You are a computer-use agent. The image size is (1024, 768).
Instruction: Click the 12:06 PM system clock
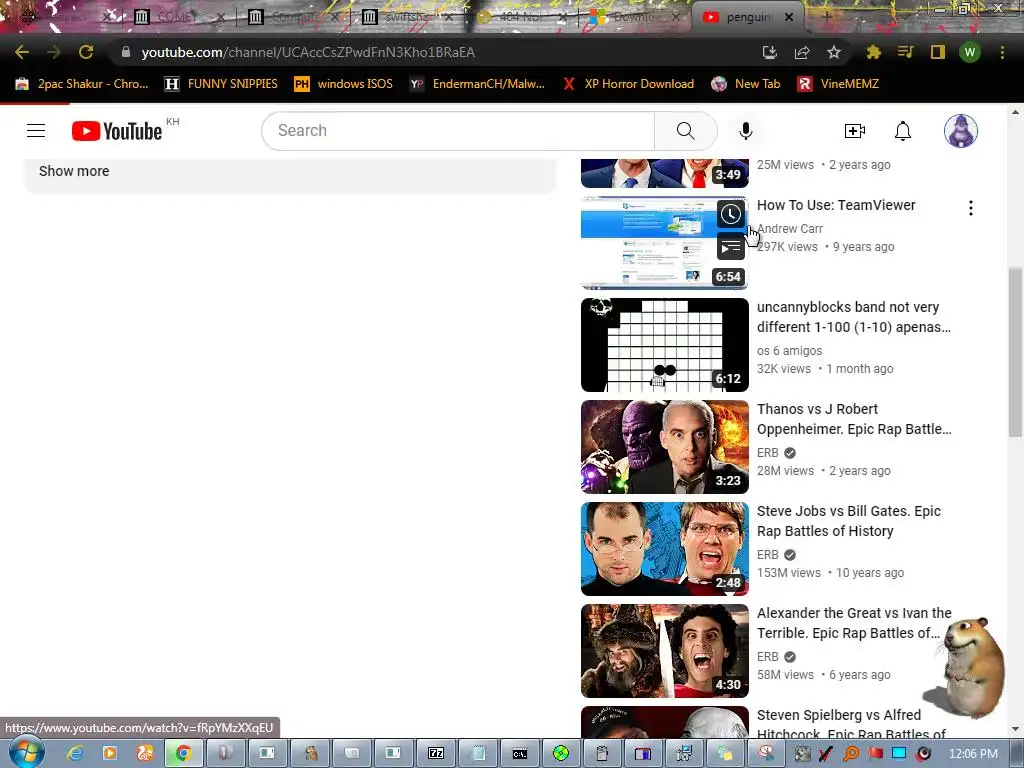973,754
